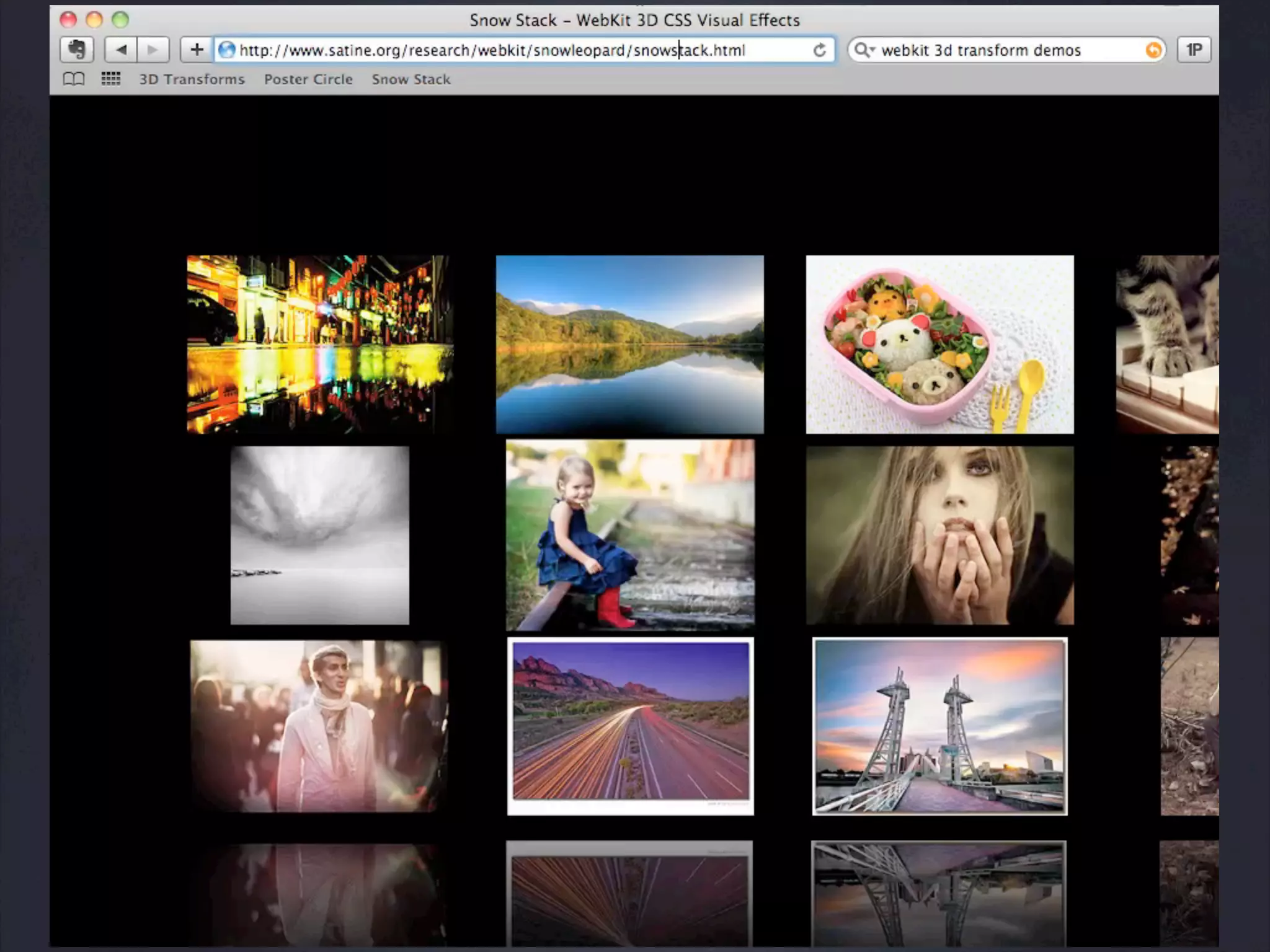
Task: Select the girl in blue dress photo
Action: click(630, 534)
